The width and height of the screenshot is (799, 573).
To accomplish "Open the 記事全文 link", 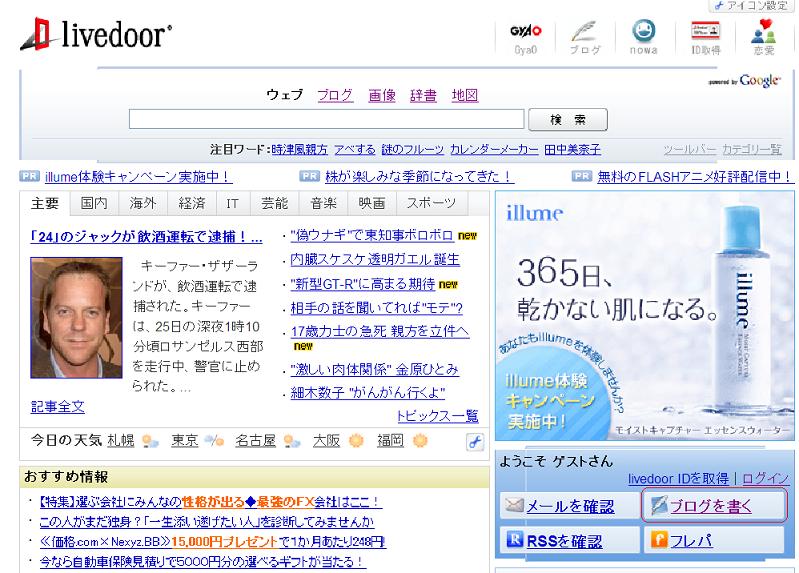I will [x=58, y=407].
